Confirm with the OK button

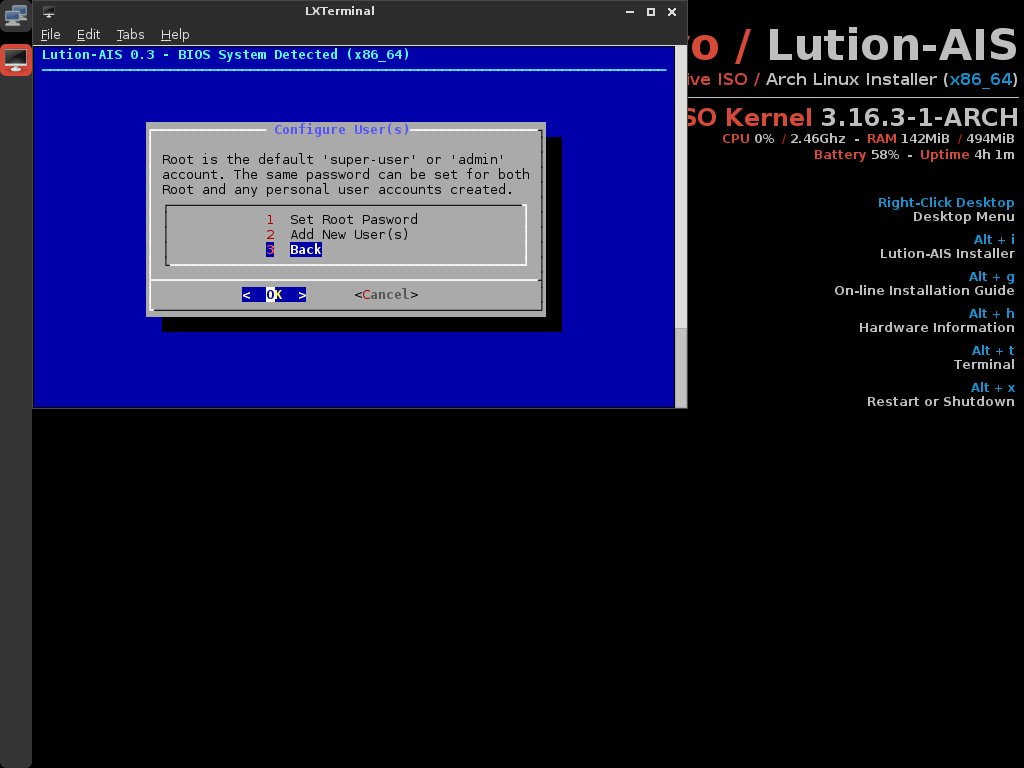[x=274, y=295]
